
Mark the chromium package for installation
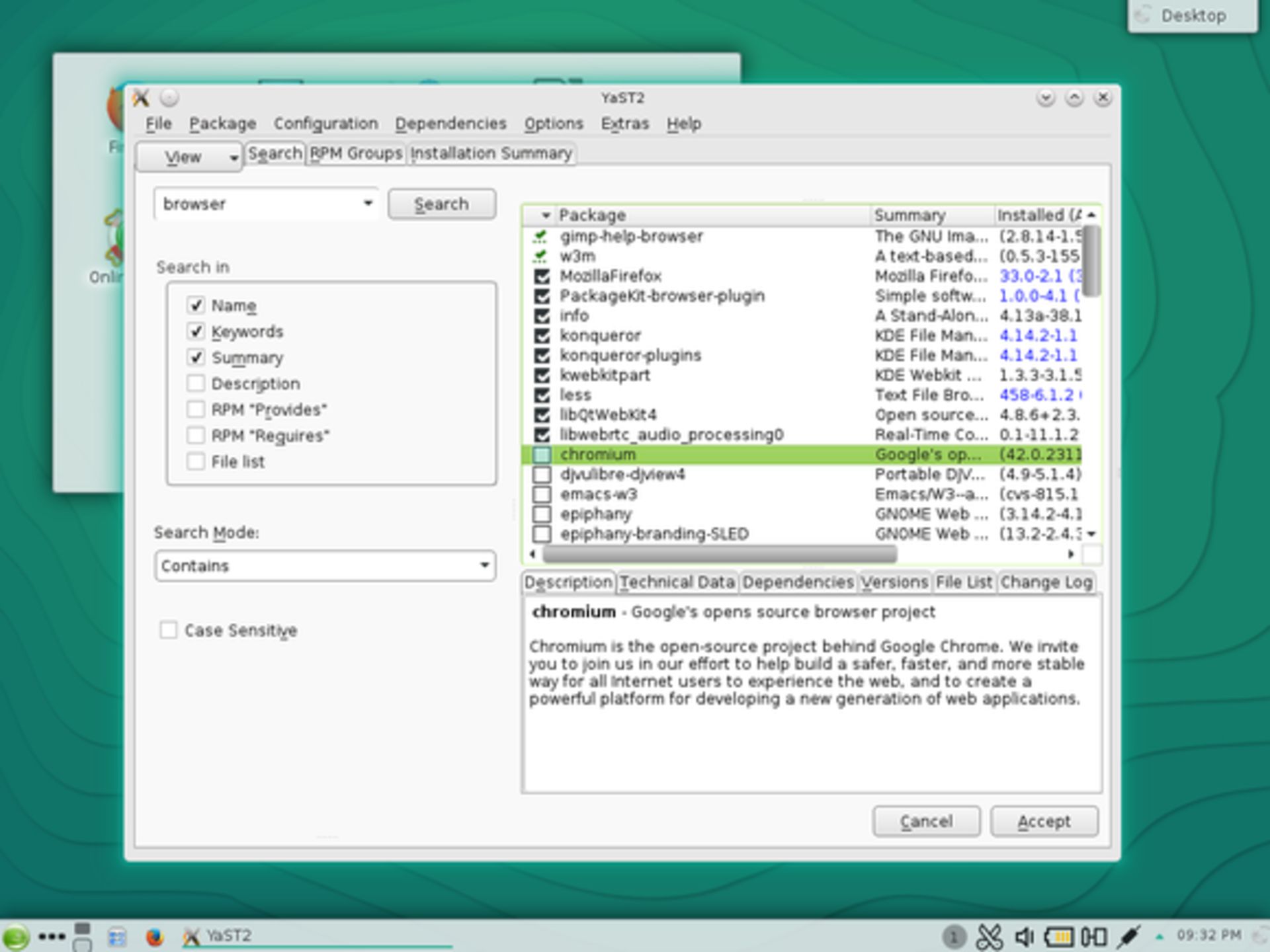pos(542,455)
